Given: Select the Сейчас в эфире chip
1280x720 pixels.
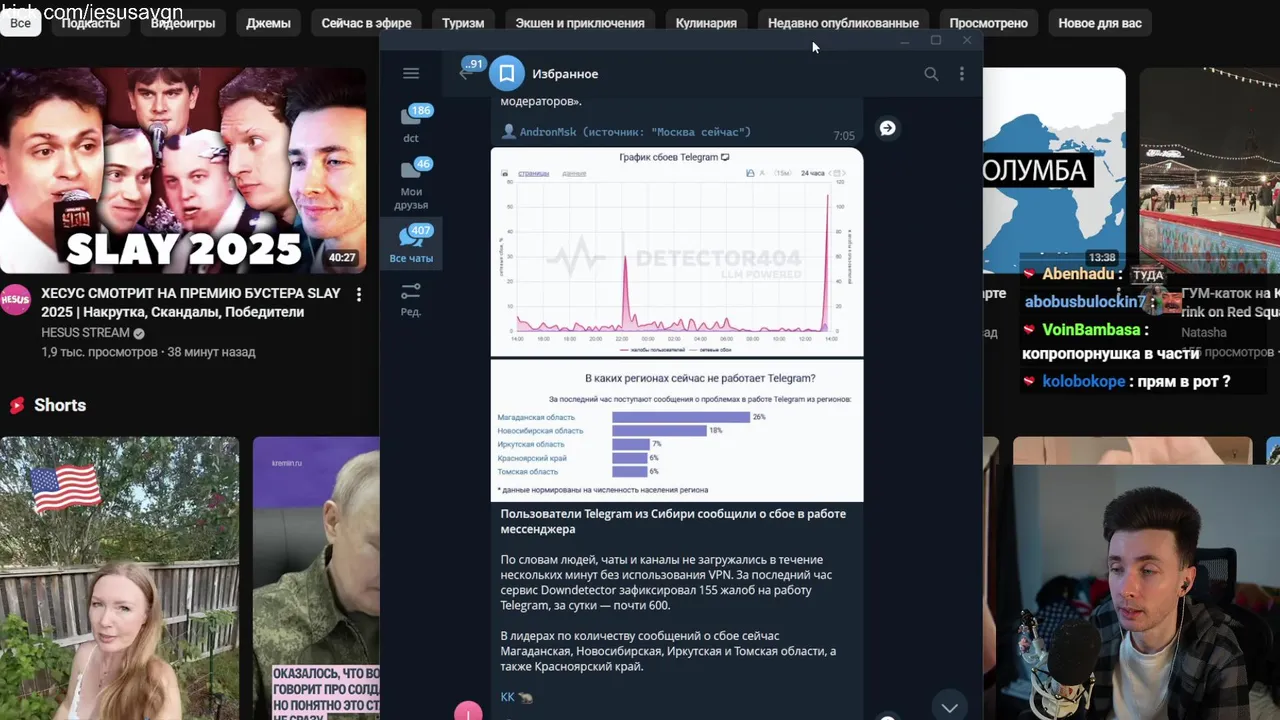Looking at the screenshot, I should [x=366, y=22].
